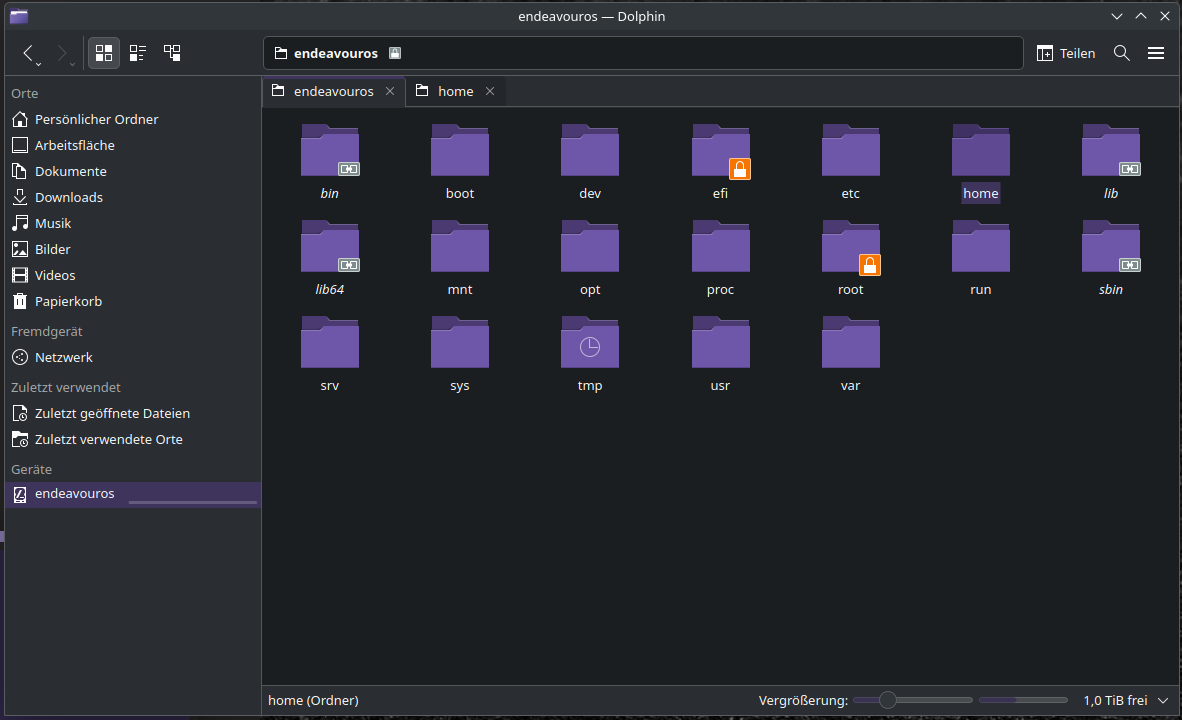
Task: Click the endeavouros device in Geräte
Action: (74, 494)
